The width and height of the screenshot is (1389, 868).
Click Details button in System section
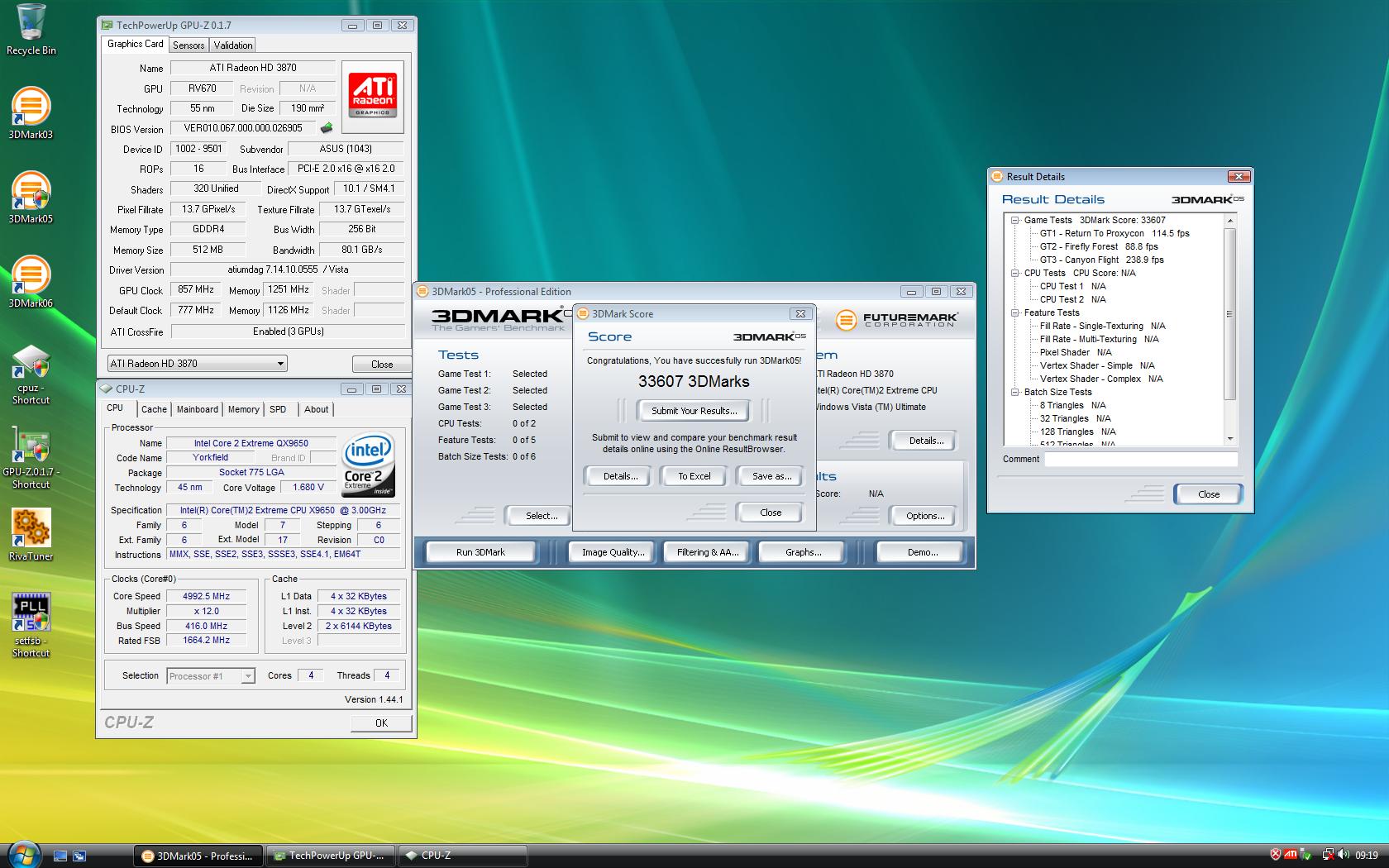[926, 441]
